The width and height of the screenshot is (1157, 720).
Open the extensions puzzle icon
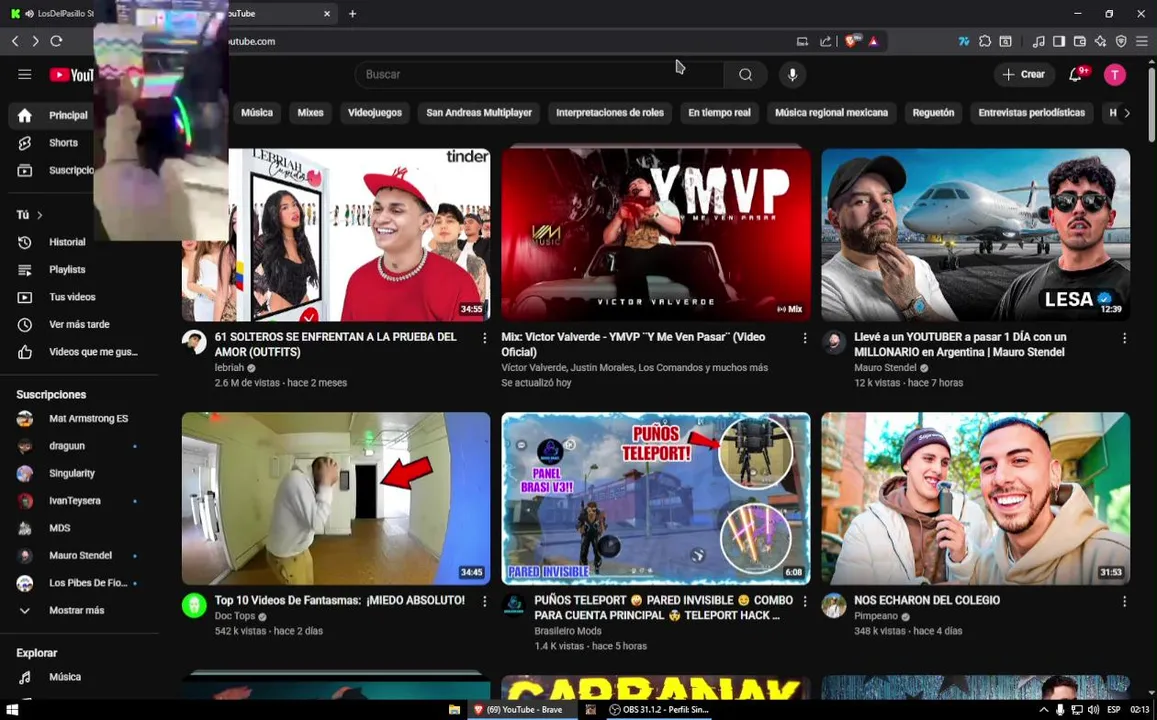984,41
